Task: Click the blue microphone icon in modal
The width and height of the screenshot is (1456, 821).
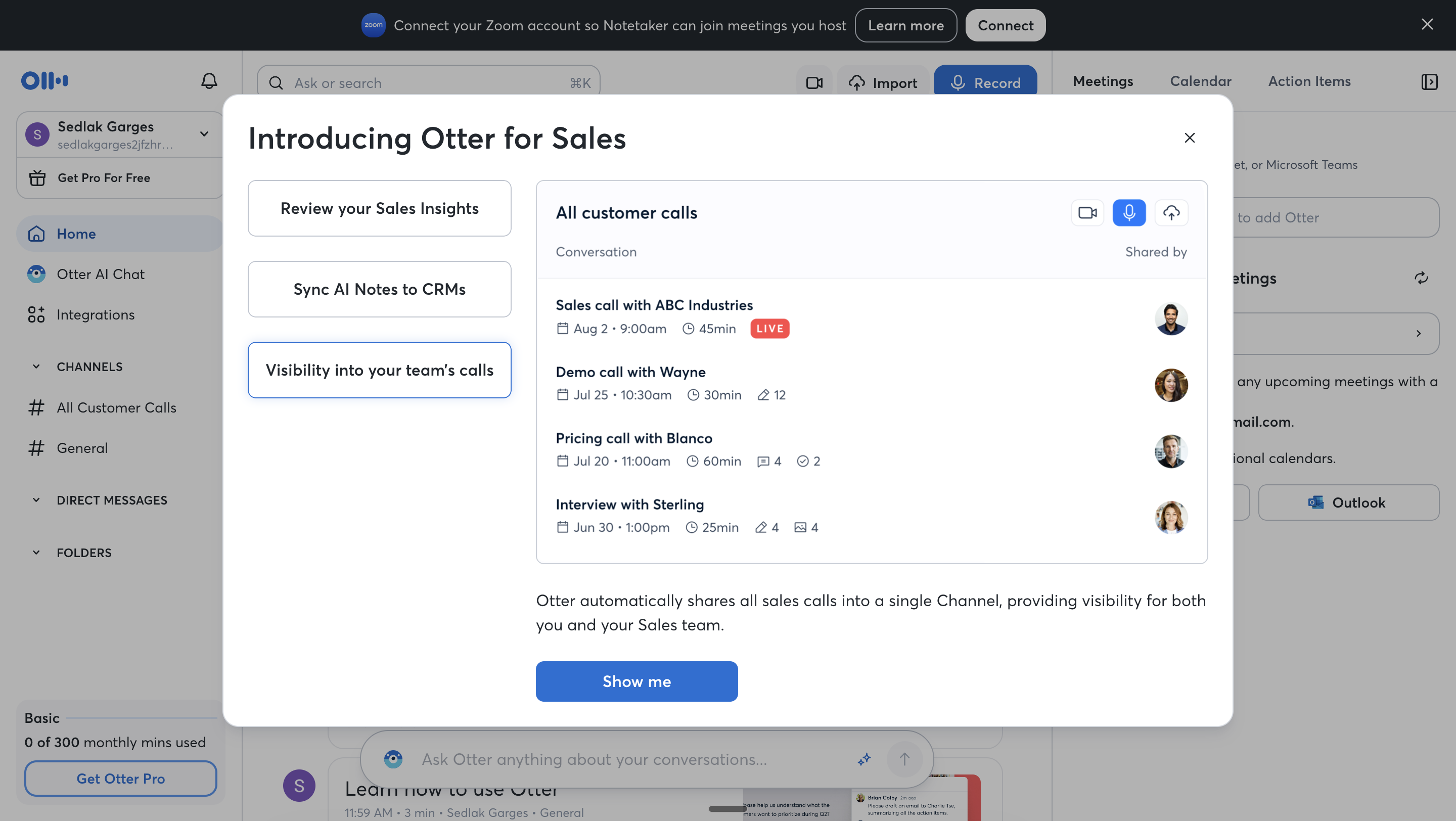Action: (1129, 212)
